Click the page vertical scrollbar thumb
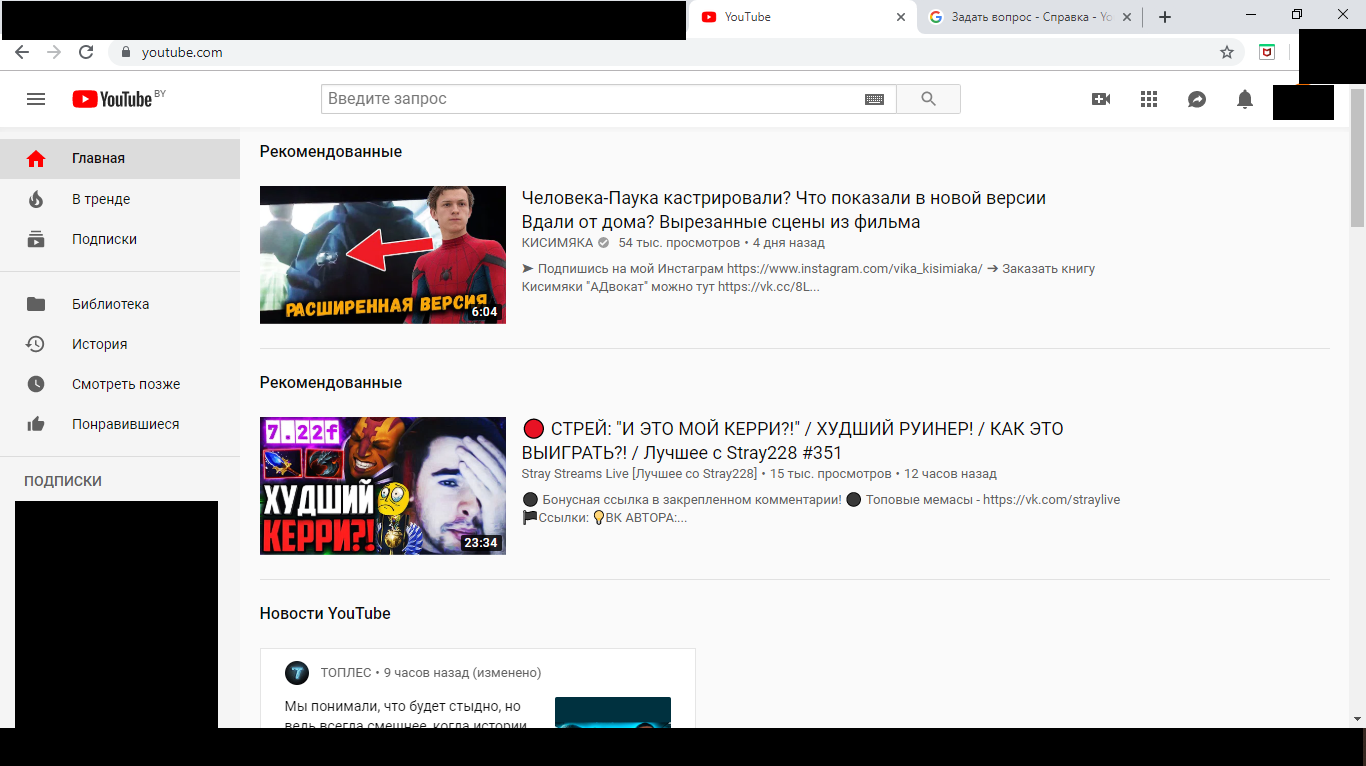 tap(1357, 158)
